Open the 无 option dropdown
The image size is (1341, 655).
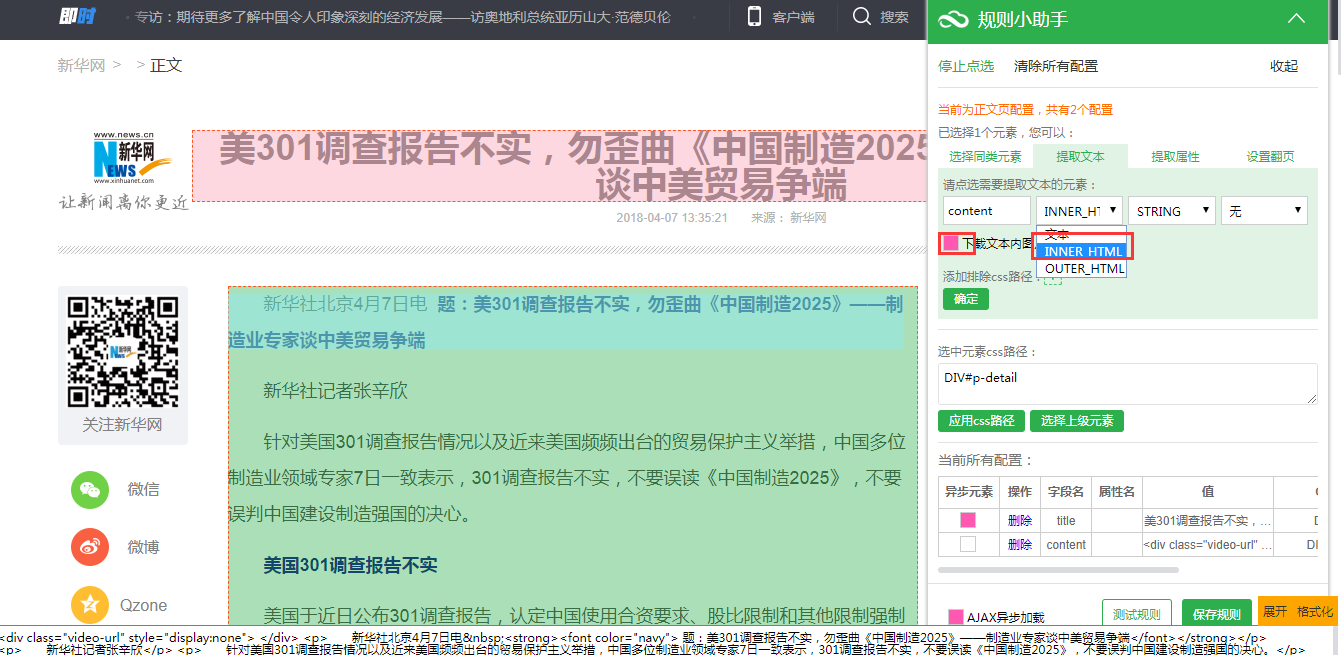[x=1264, y=211]
